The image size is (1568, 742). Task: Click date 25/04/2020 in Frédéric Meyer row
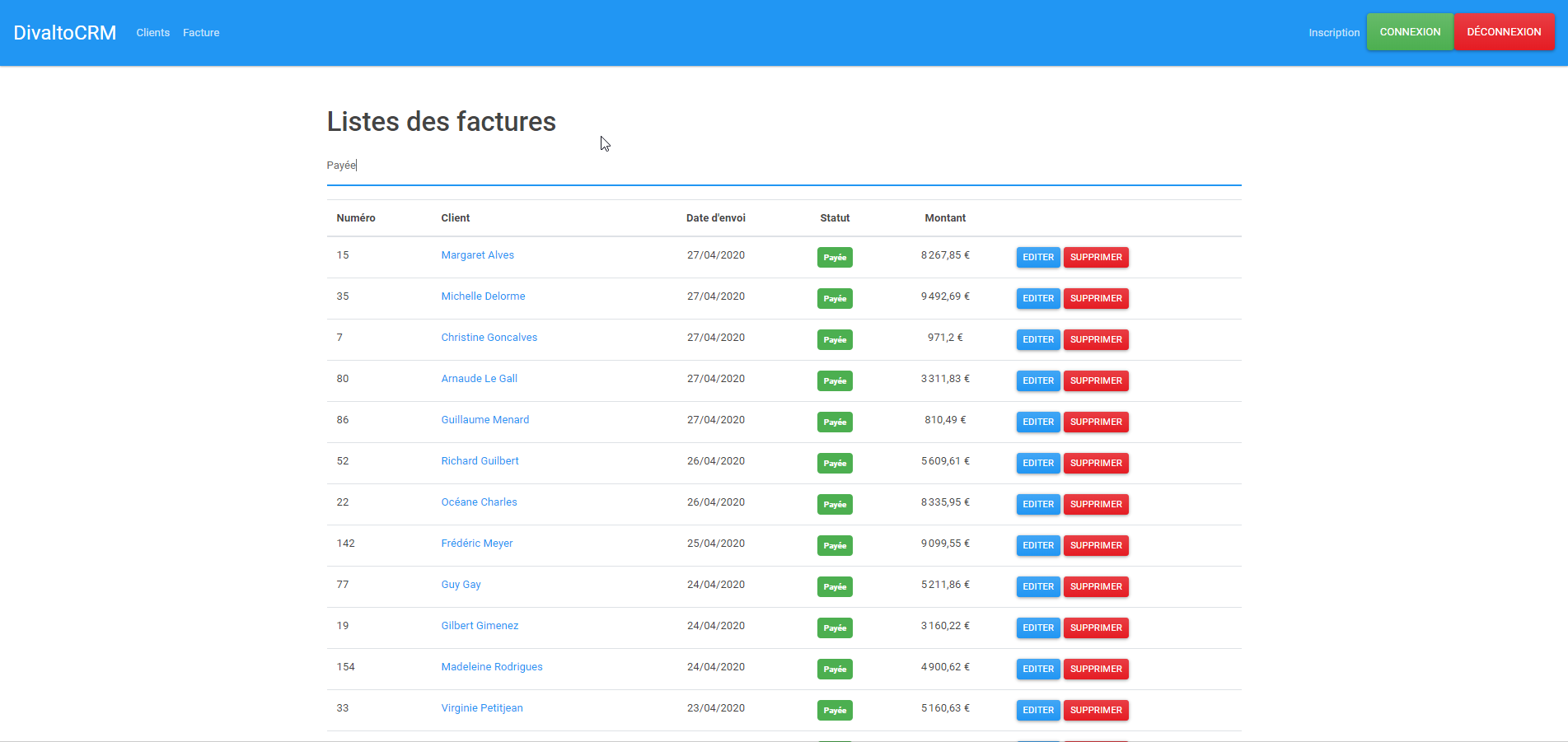tap(716, 544)
